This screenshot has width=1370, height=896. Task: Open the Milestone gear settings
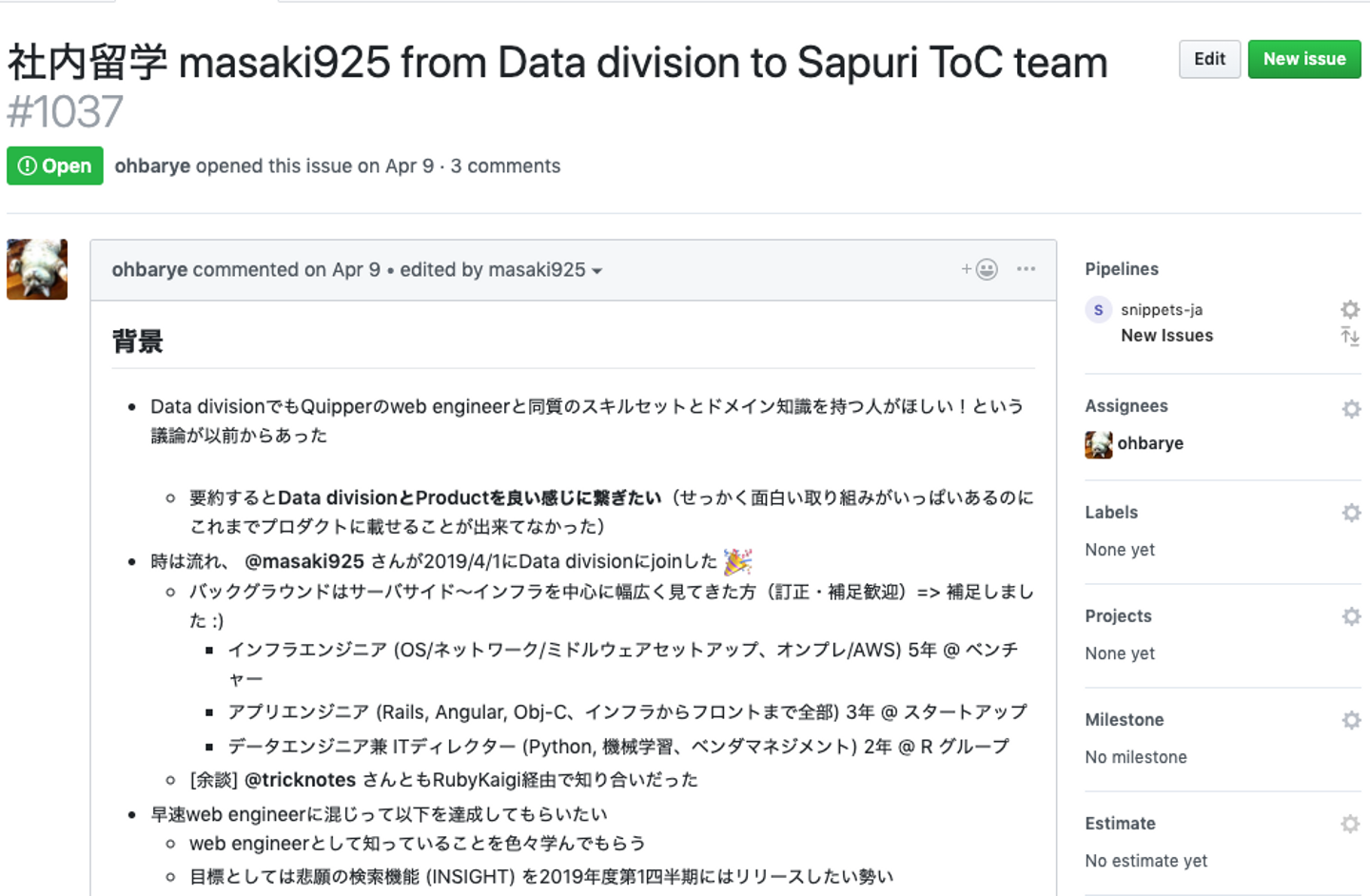tap(1350, 720)
